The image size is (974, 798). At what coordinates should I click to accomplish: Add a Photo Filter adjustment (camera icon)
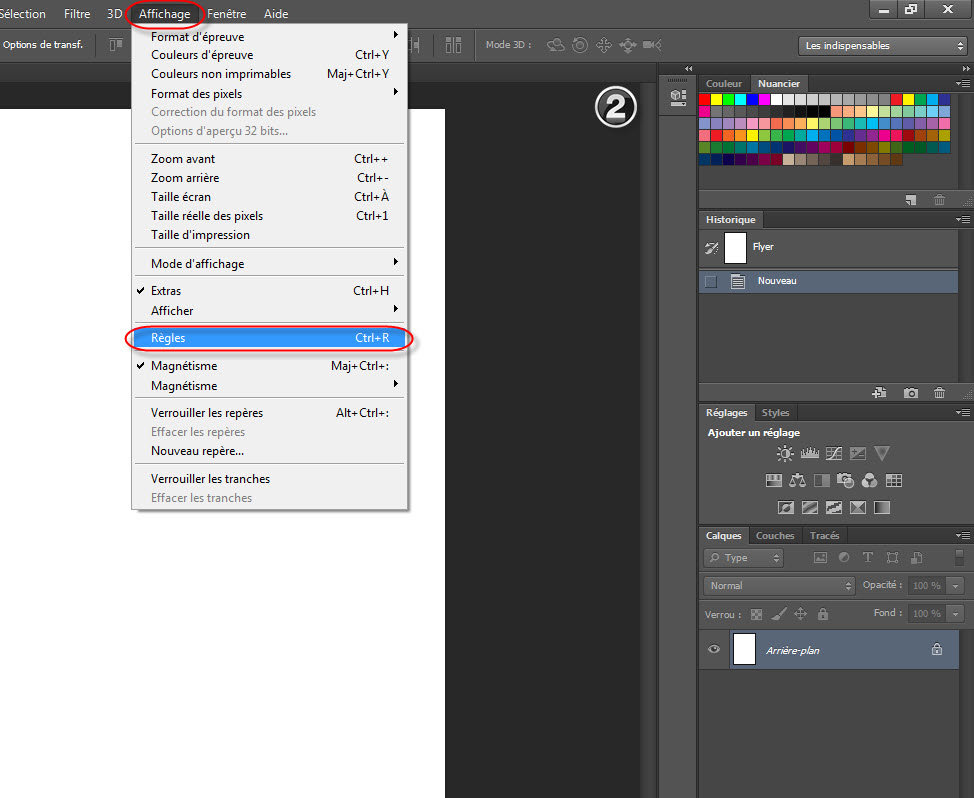pyautogui.click(x=845, y=480)
